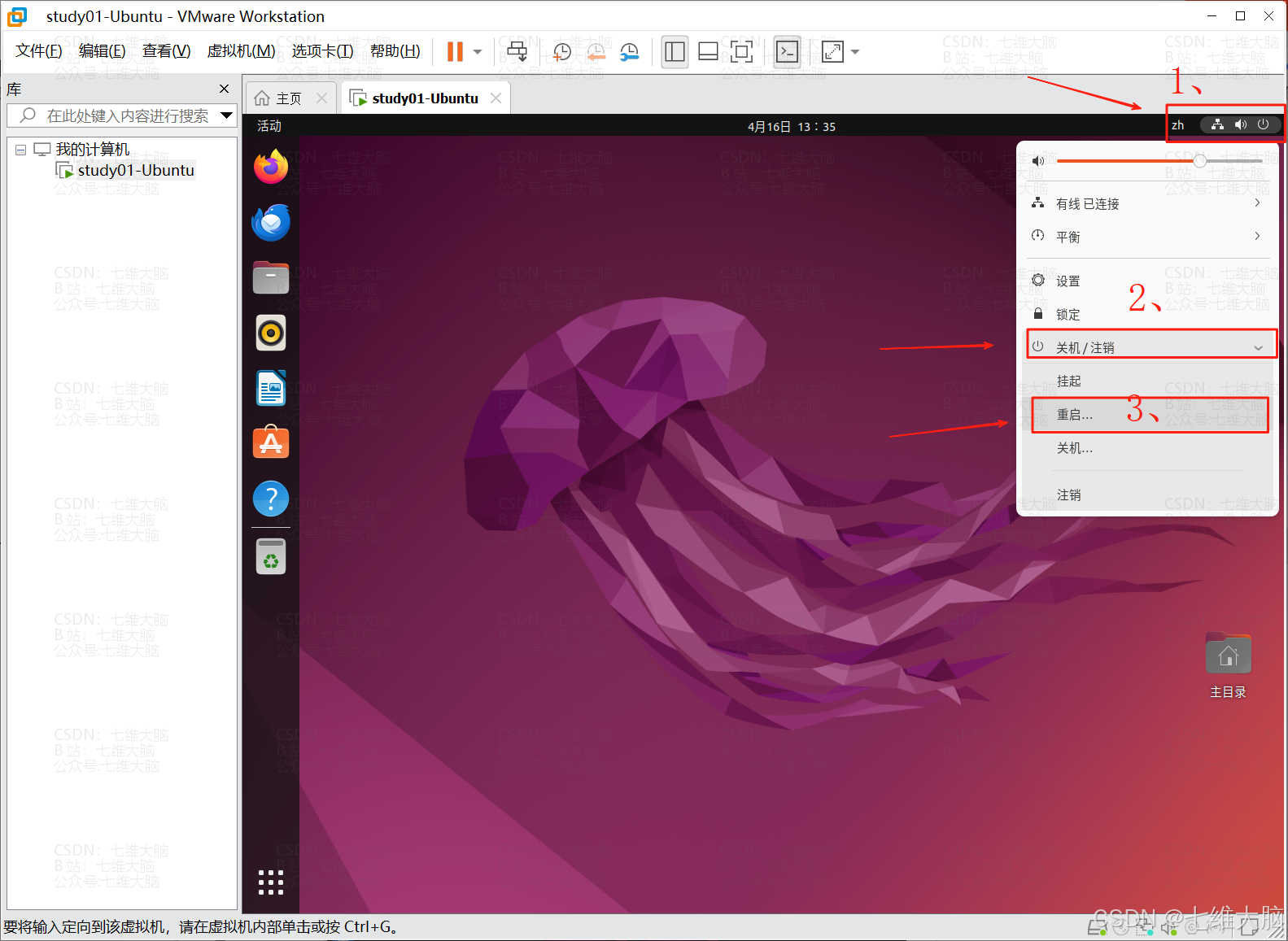Open the calendar from the 4月16日 clock
Image resolution: width=1288 pixels, height=941 pixels.
[x=792, y=126]
